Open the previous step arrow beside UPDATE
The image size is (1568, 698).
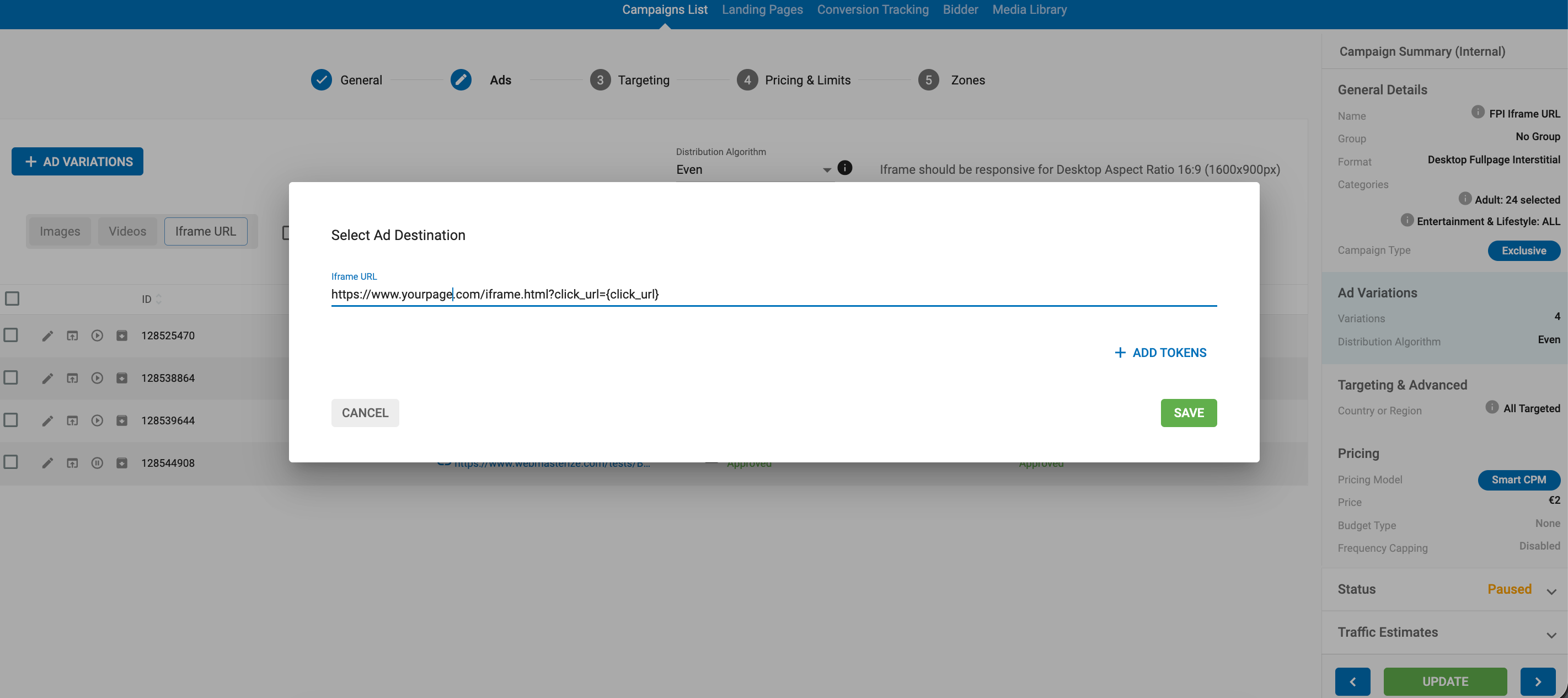coord(1352,681)
